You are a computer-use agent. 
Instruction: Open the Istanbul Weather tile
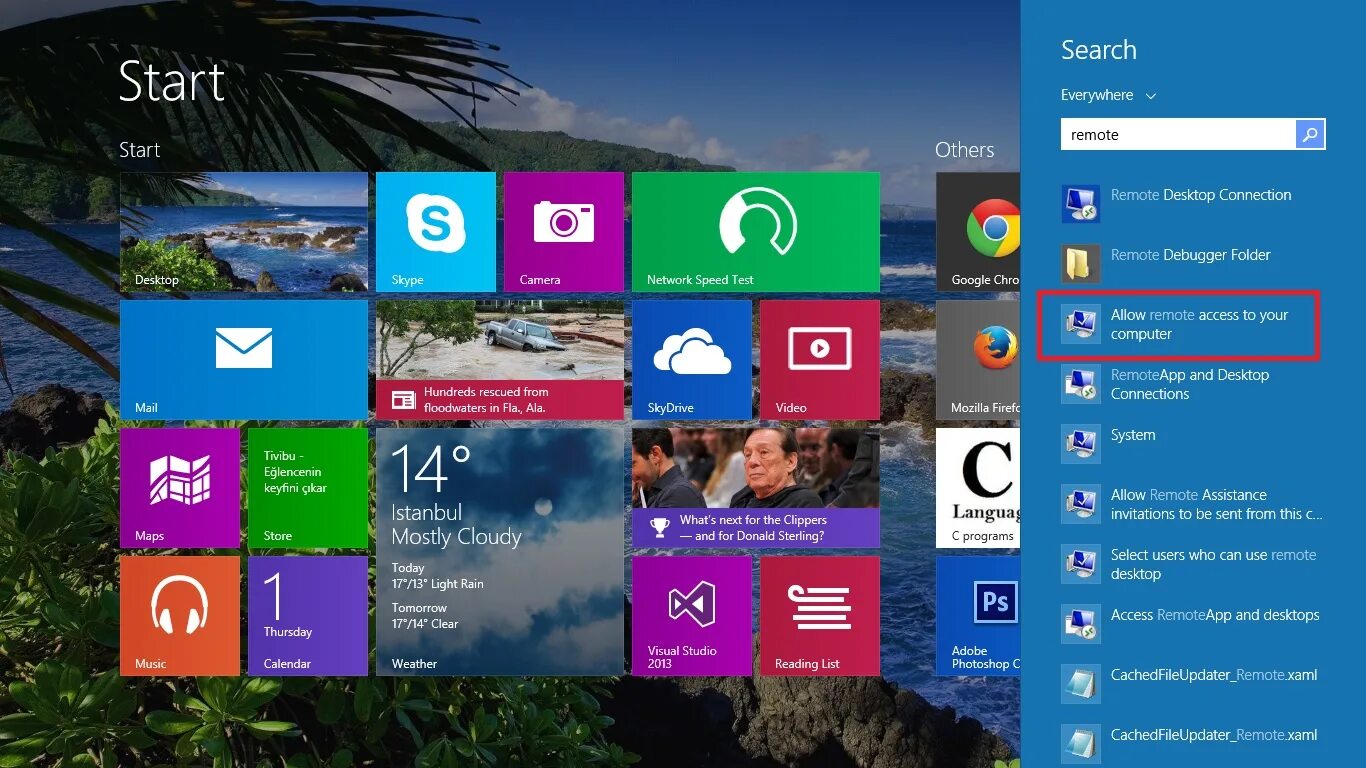click(x=500, y=552)
